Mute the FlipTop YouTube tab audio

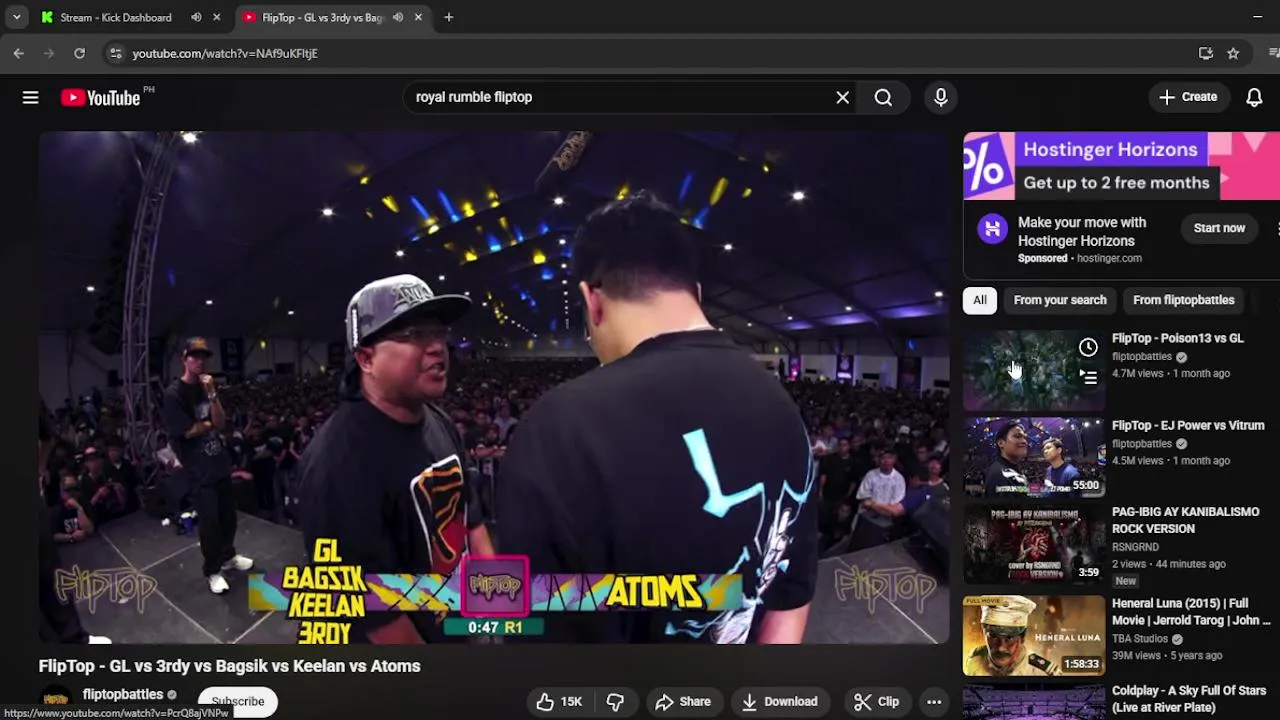[x=398, y=17]
